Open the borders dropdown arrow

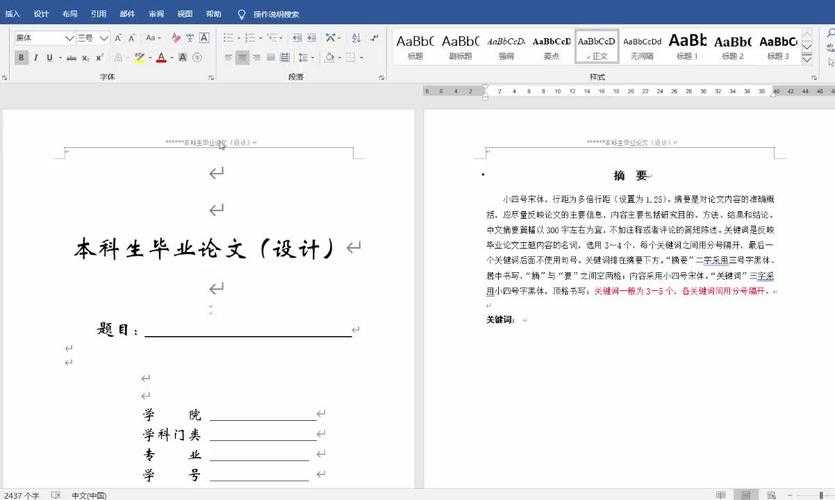(x=362, y=58)
